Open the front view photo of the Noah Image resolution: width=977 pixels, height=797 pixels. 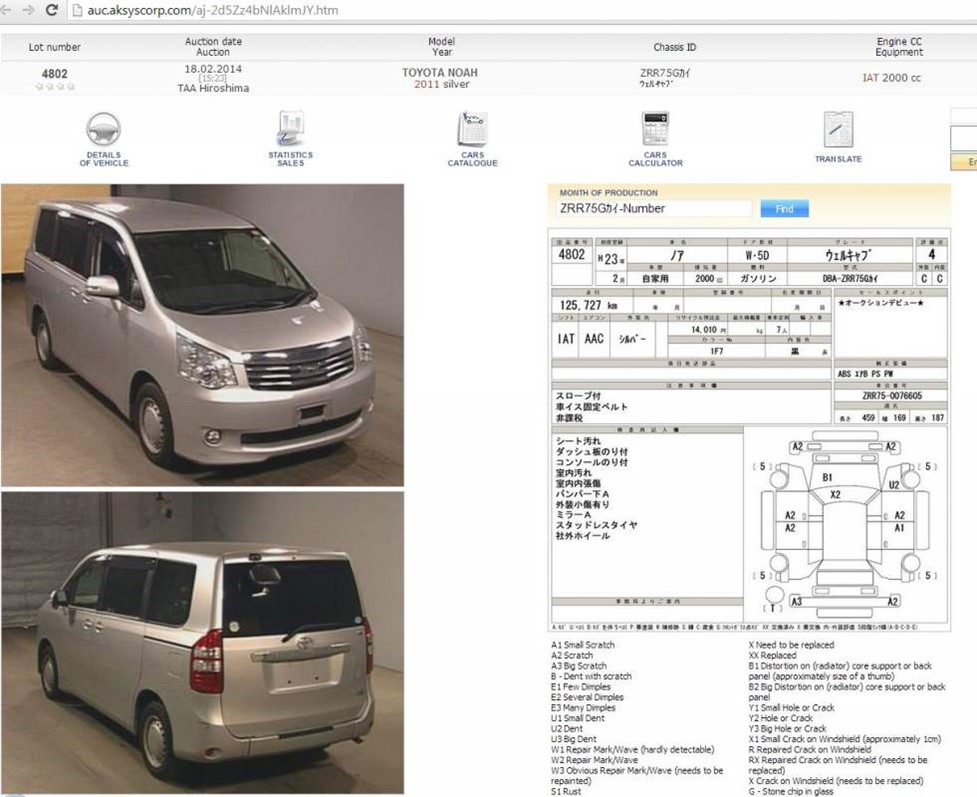coord(203,335)
